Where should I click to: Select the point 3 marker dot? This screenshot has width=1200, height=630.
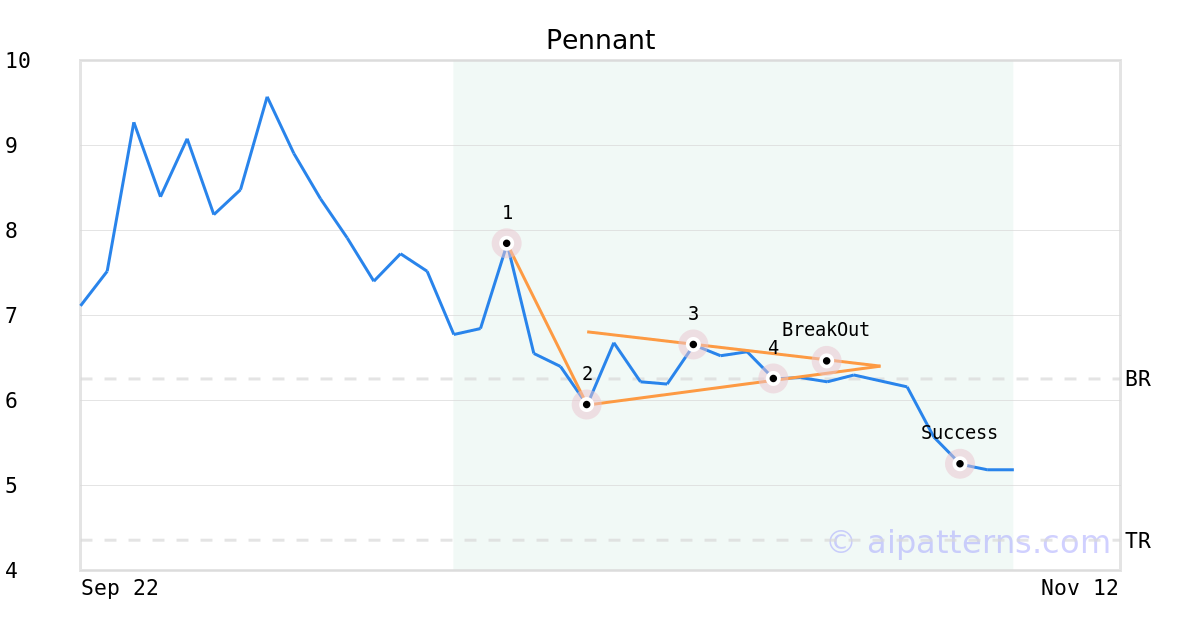tap(693, 344)
